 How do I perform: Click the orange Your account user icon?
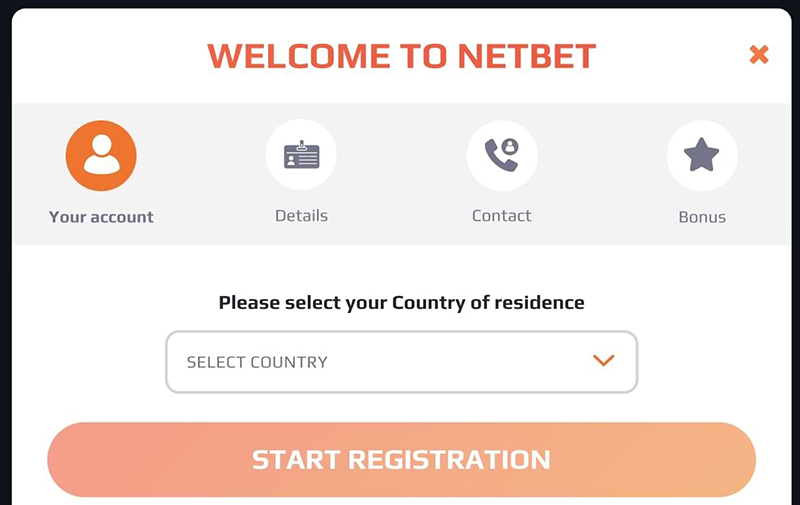click(x=101, y=156)
